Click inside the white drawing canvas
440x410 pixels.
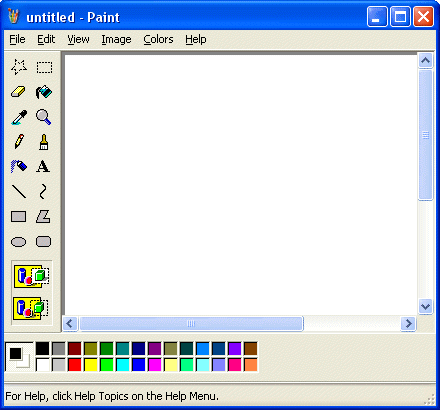[241, 185]
